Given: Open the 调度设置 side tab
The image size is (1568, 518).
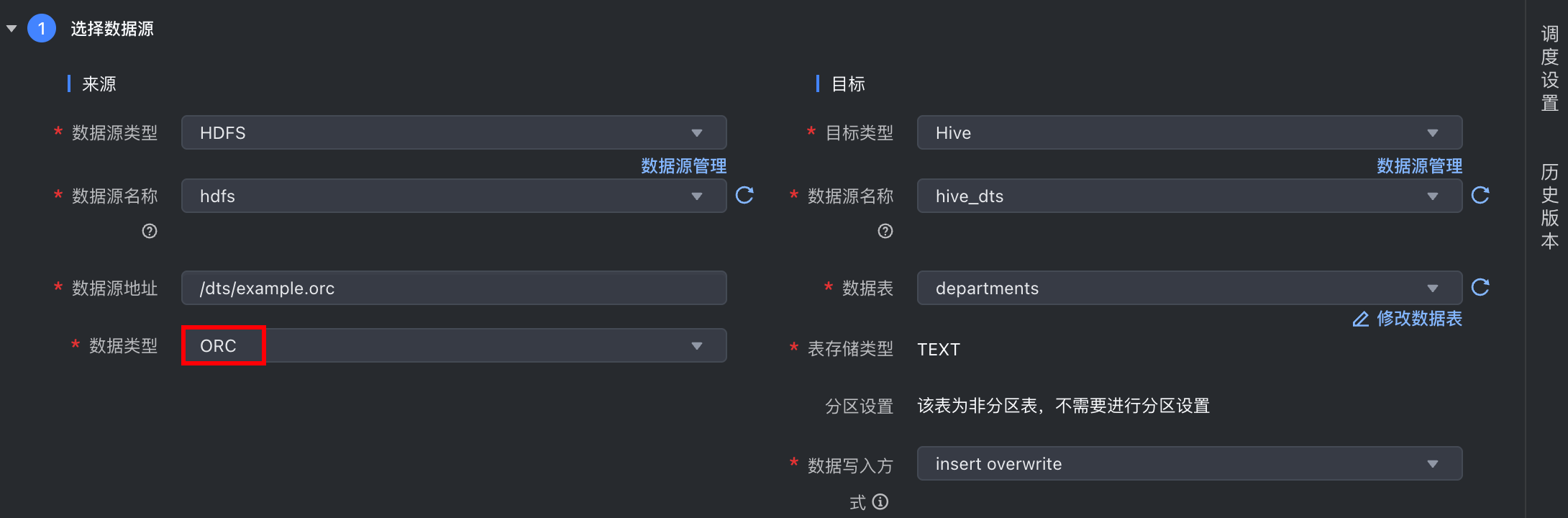Looking at the screenshot, I should [x=1549, y=68].
